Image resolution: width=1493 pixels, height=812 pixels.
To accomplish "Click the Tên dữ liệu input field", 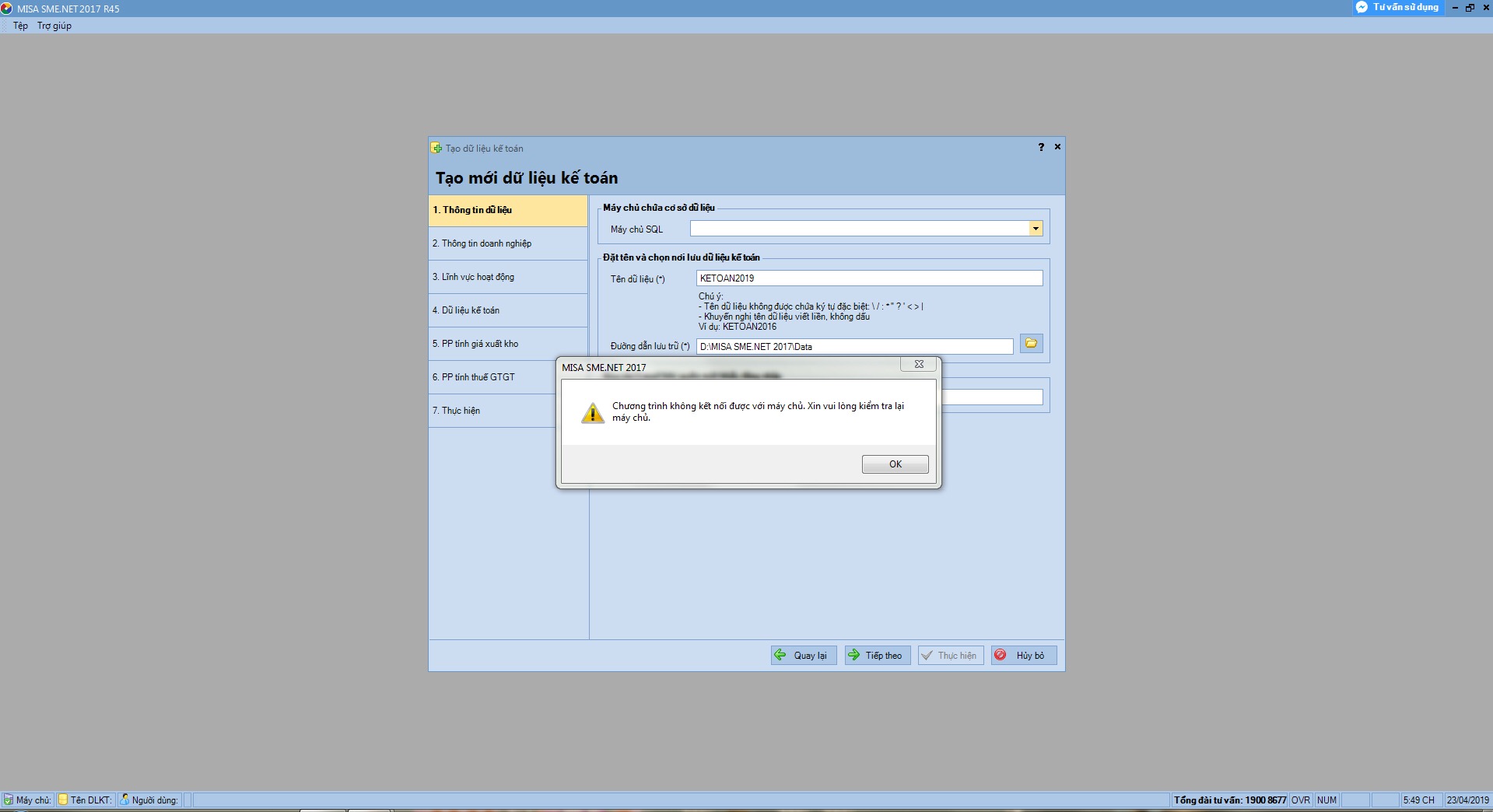I will (868, 278).
